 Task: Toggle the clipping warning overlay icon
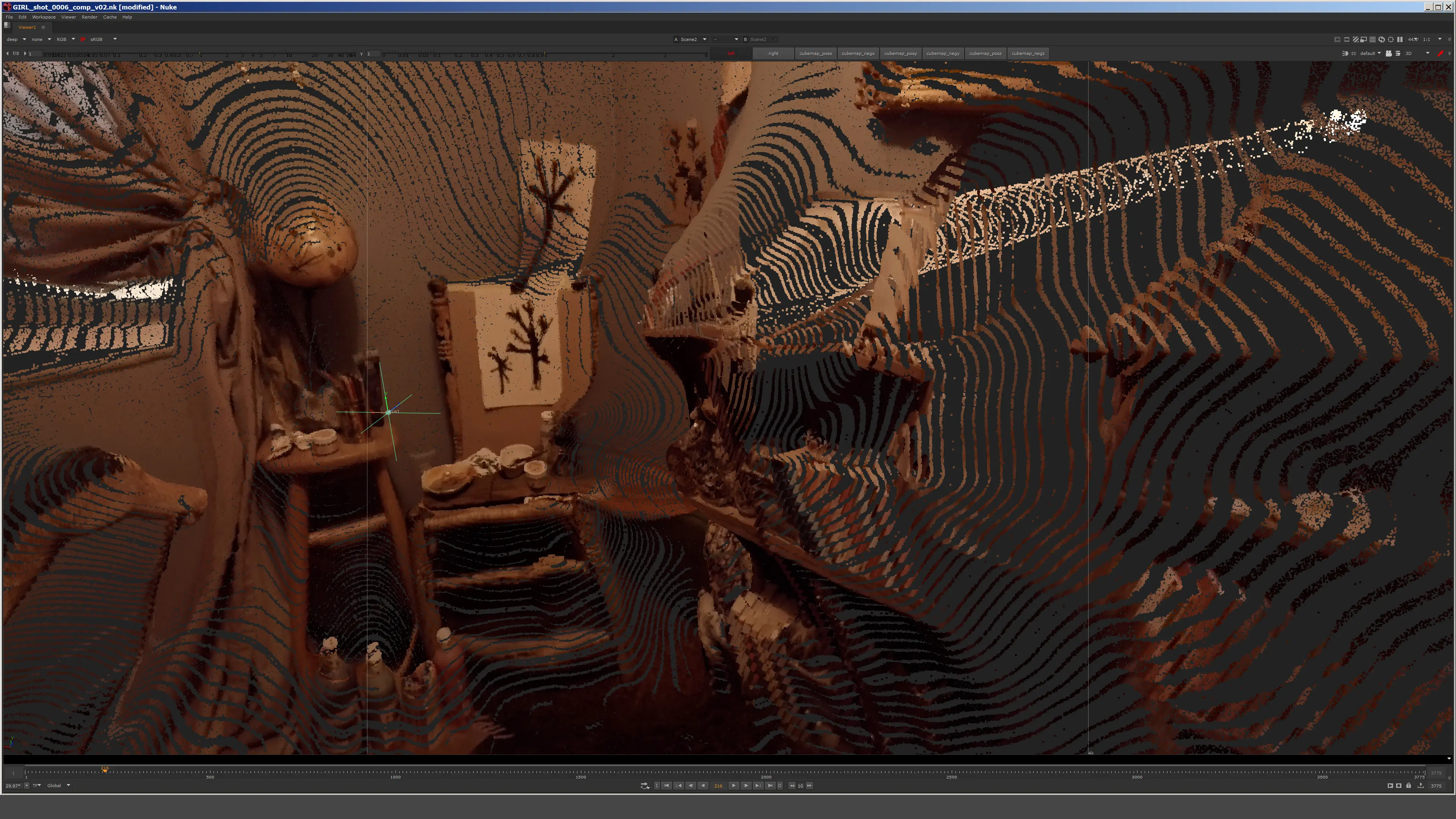click(x=1337, y=39)
